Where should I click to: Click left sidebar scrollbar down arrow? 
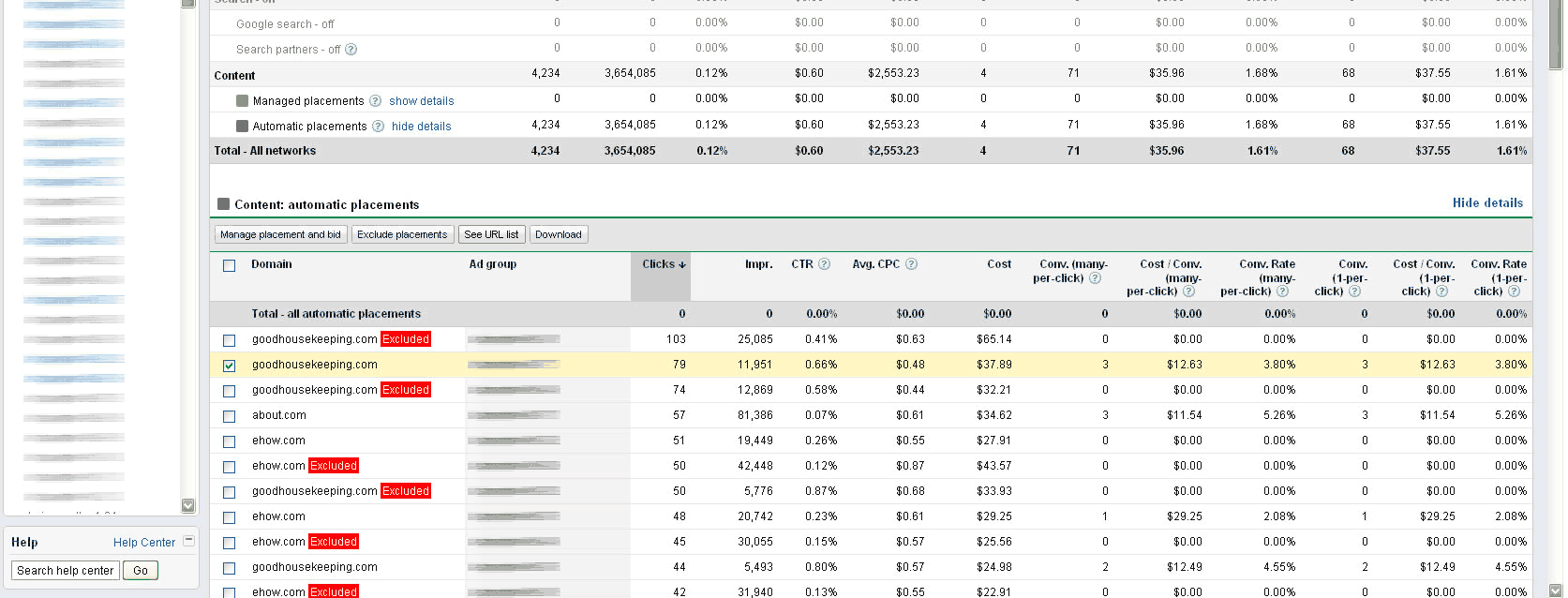click(x=187, y=505)
